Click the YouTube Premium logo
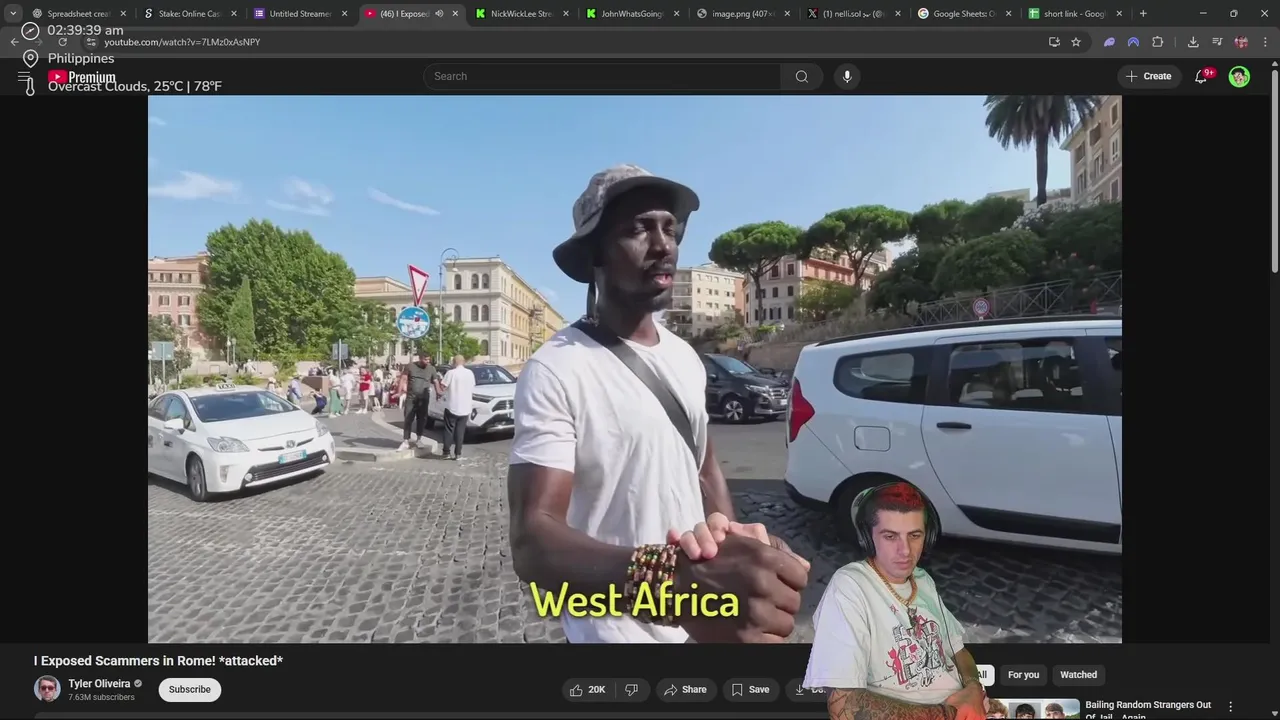 point(81,77)
